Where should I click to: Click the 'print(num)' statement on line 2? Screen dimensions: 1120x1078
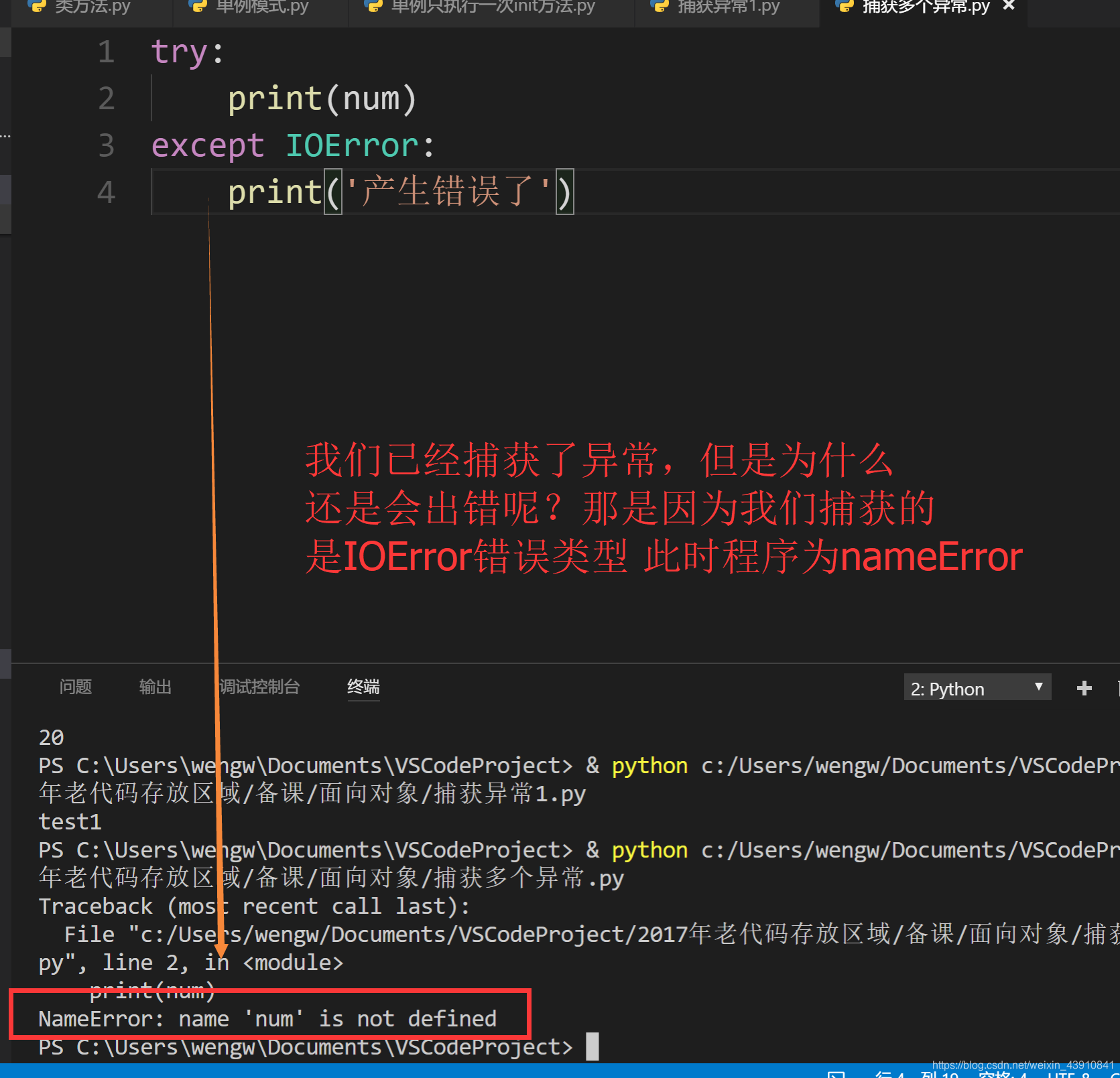[x=322, y=98]
